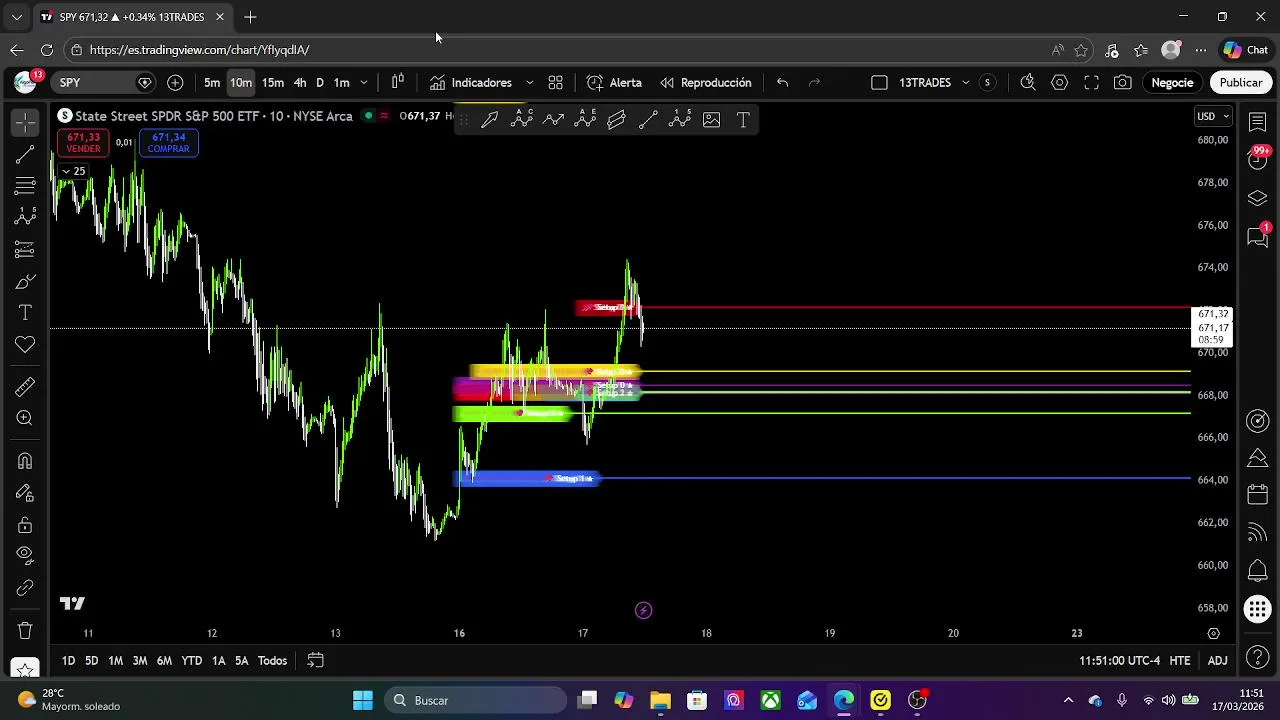Select the Todos date range
The image size is (1280, 720).
click(x=272, y=660)
